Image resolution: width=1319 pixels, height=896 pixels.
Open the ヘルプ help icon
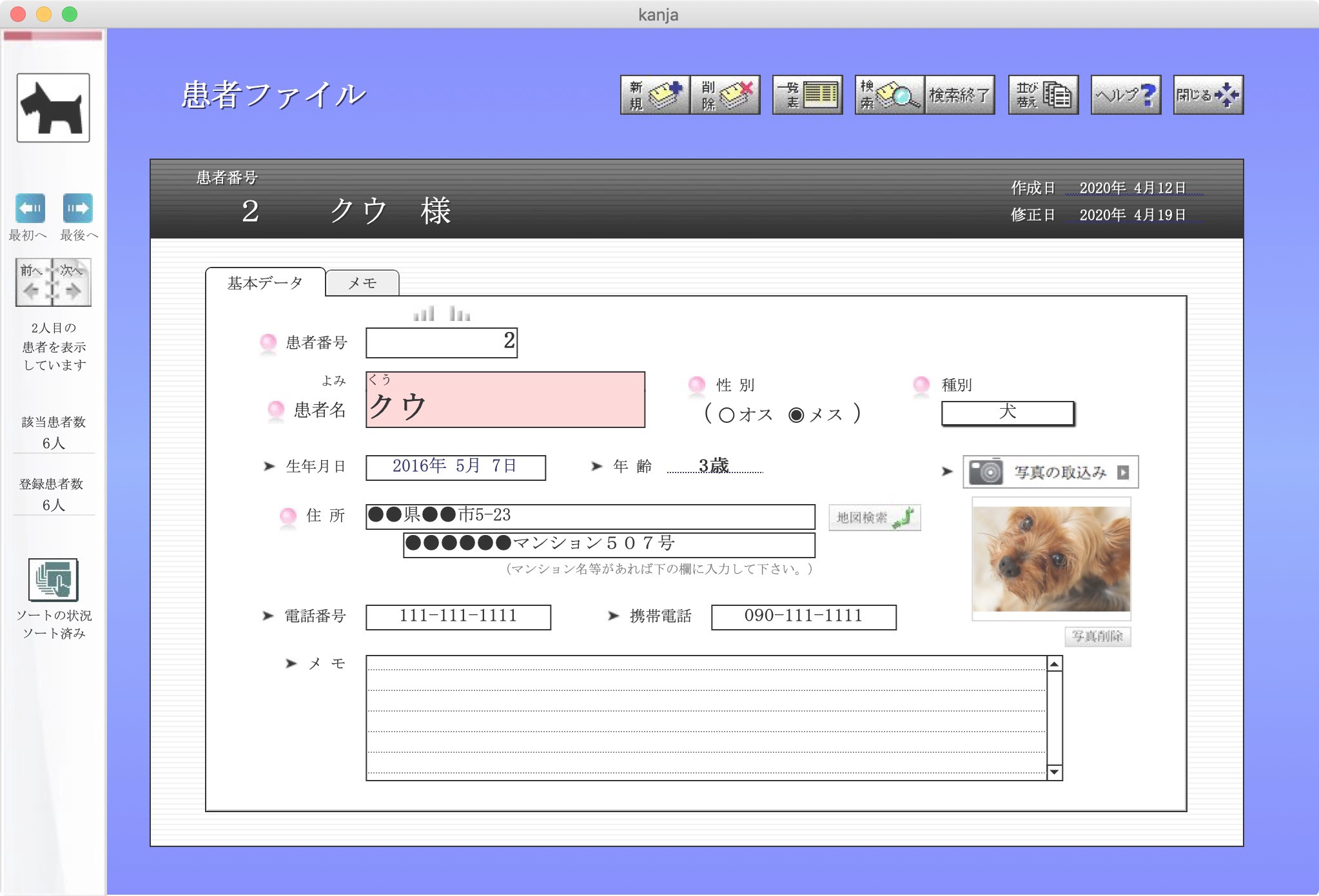1125,95
